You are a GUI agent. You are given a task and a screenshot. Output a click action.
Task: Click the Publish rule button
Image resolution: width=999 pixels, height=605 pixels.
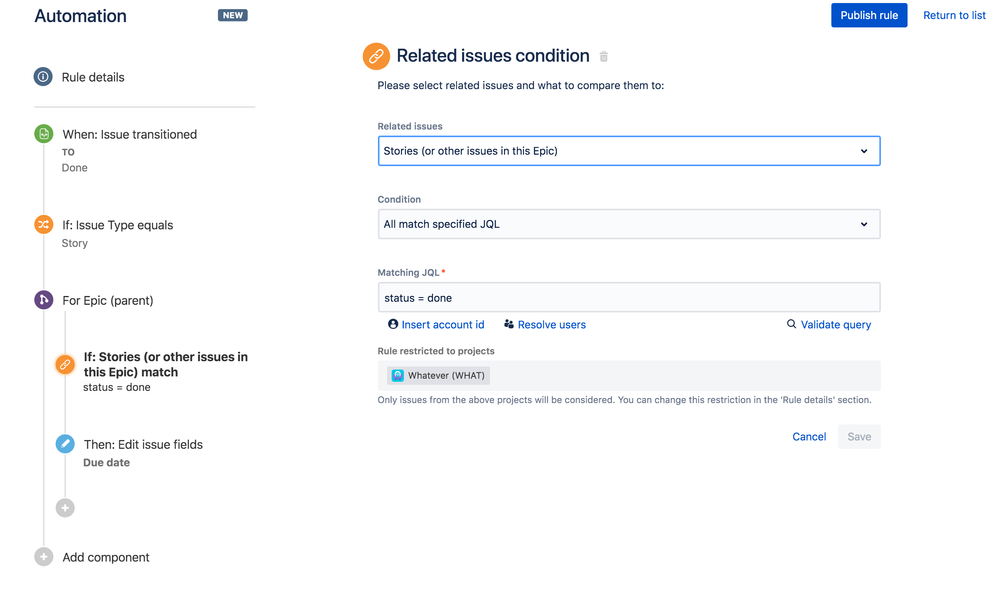[869, 15]
